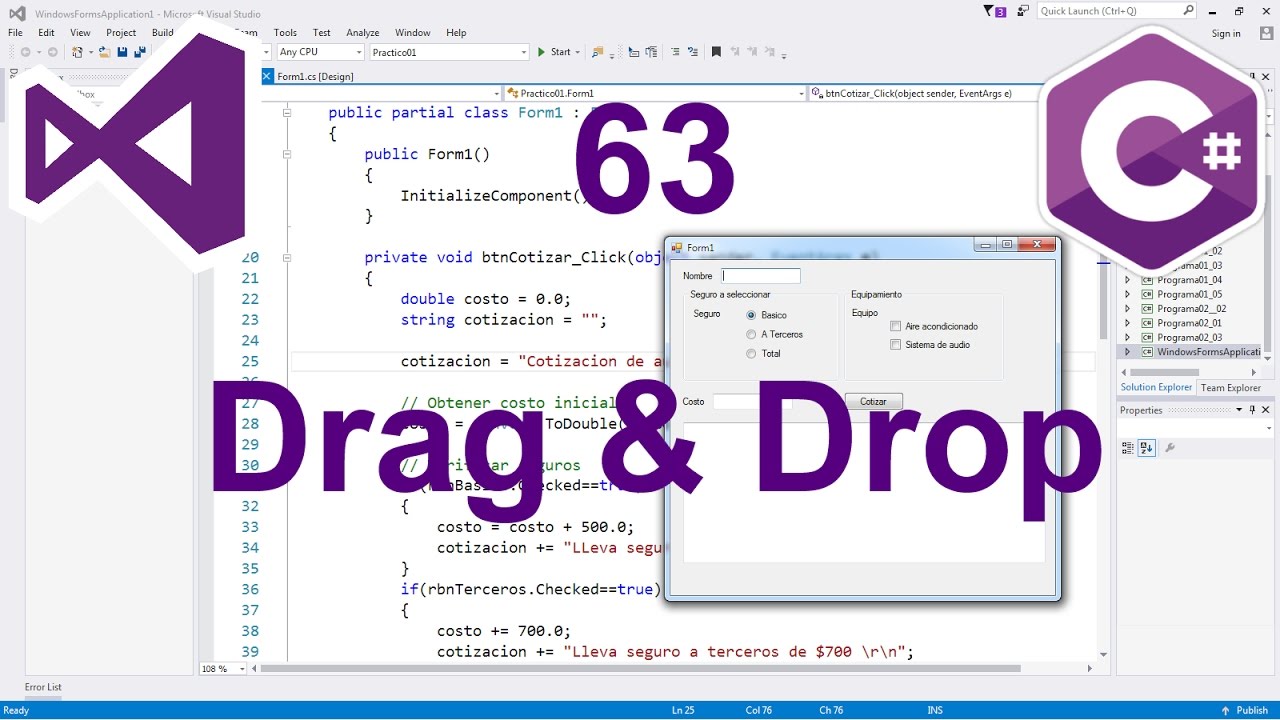Open the Properties window options dropdown arrow

click(1239, 410)
